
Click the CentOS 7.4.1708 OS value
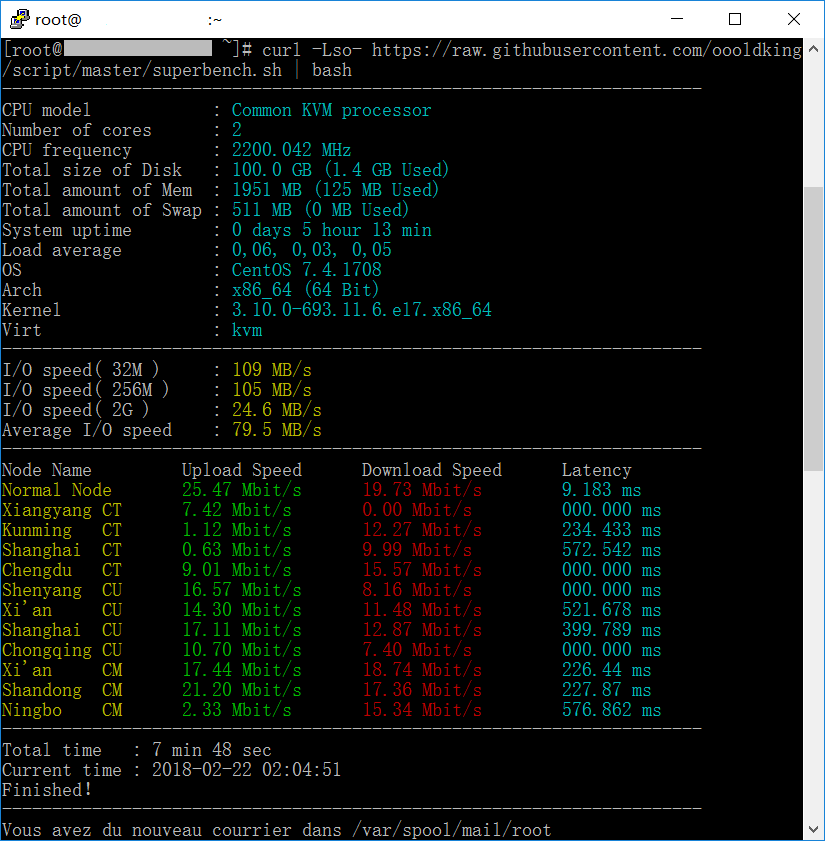coord(306,270)
